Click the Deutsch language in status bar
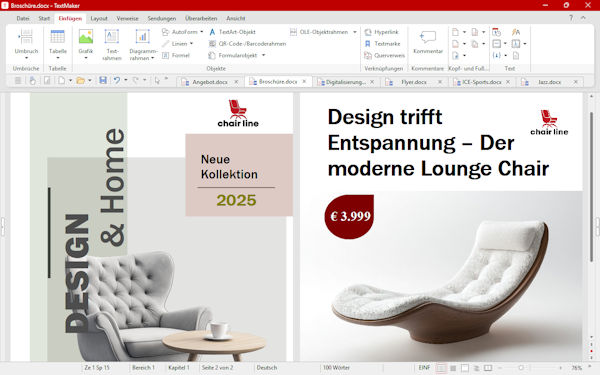600x375 pixels. 267,368
